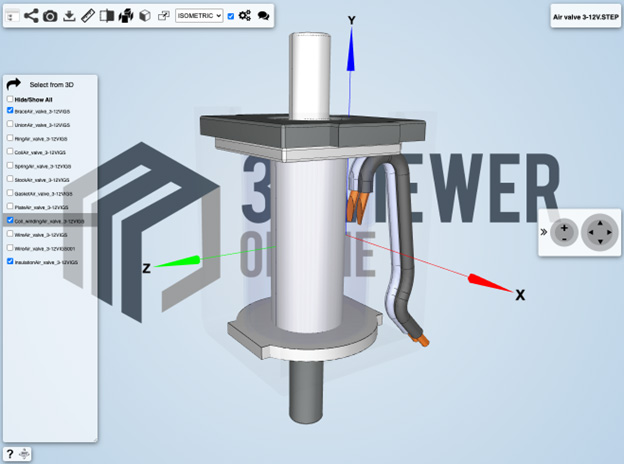Take a screenshot with the camera icon
624x464 pixels.
(x=50, y=16)
